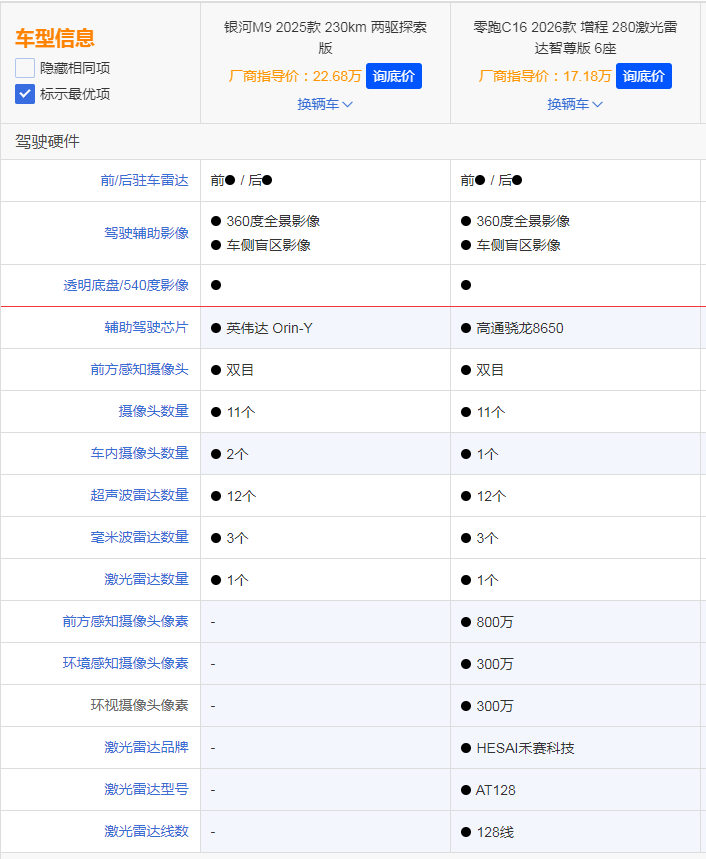Screen dimensions: 706x859
Task: Open 换辆车 dropdown under 银河M9
Action: tap(325, 104)
